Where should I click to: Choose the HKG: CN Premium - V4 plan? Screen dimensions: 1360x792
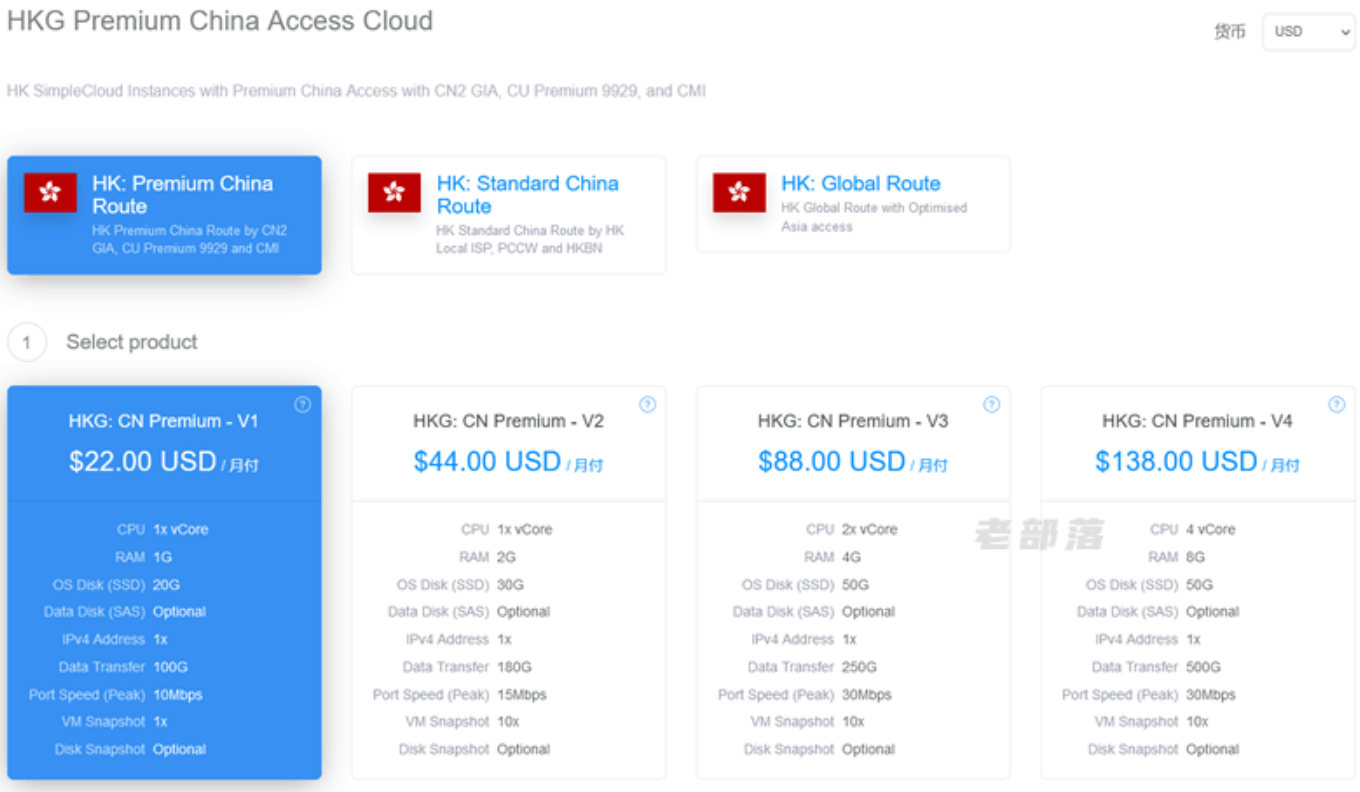tap(1198, 582)
